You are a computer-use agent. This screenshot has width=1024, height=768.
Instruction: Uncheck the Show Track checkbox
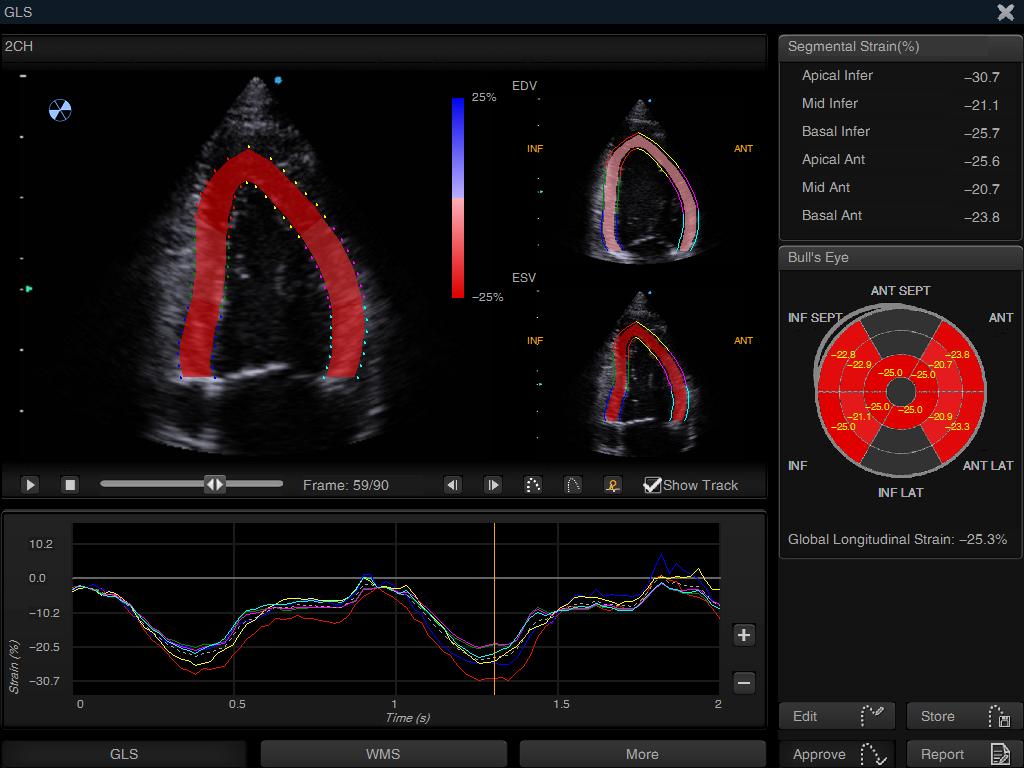tap(653, 485)
